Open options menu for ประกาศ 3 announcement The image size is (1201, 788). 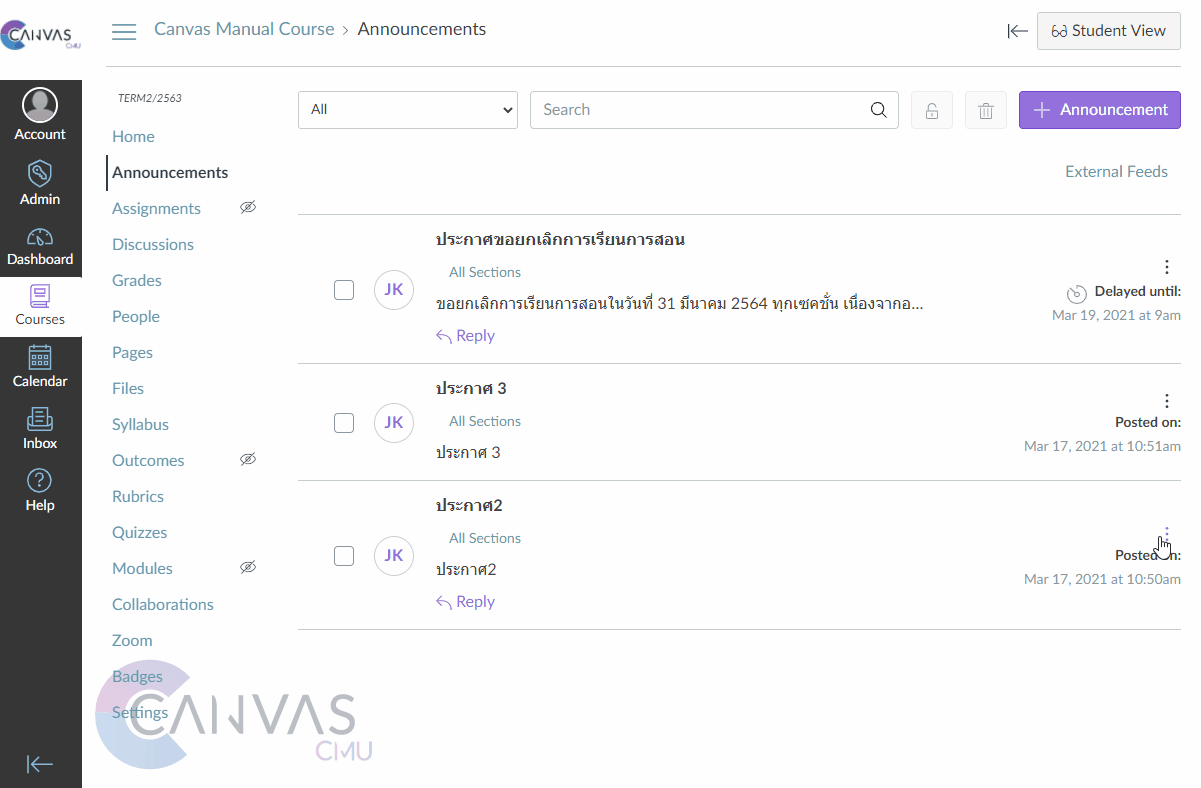pyautogui.click(x=1166, y=400)
